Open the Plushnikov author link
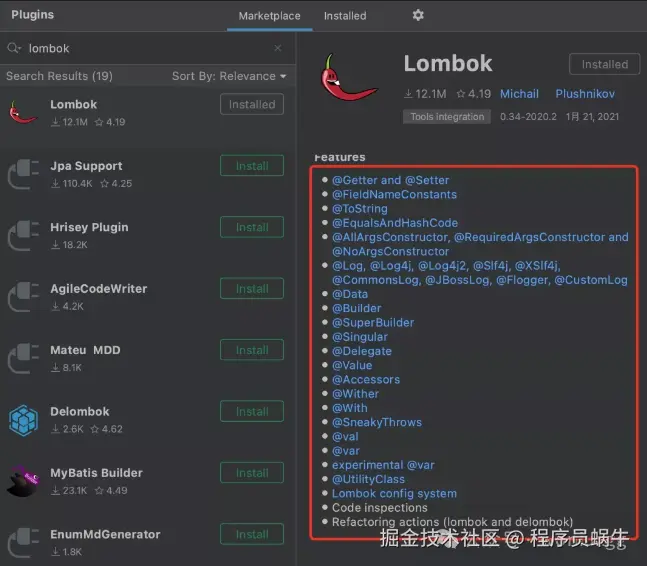Viewport: 647px width, 566px height. coord(585,94)
